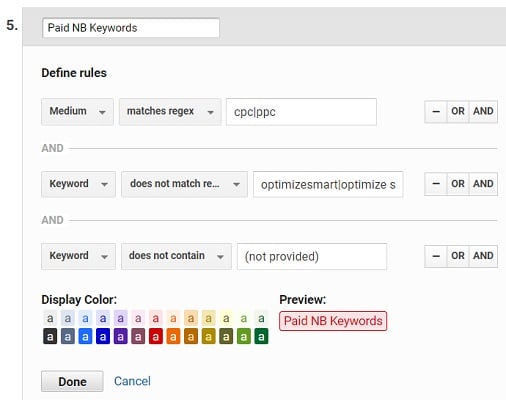This screenshot has width=506, height=400.
Task: Open the Medium dimension dropdown
Action: (77, 112)
